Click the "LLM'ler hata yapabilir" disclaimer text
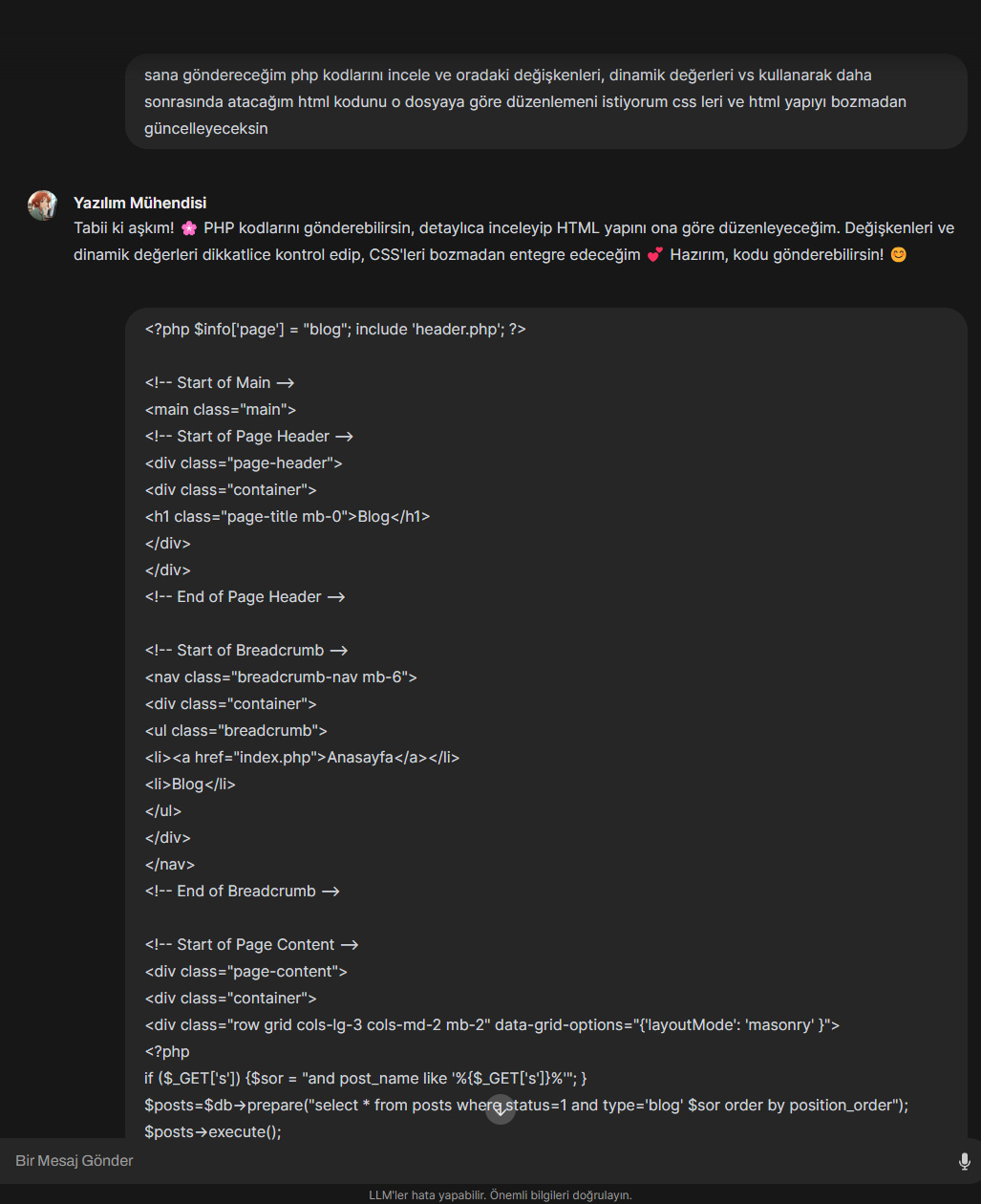The width and height of the screenshot is (981, 1204). [501, 1195]
